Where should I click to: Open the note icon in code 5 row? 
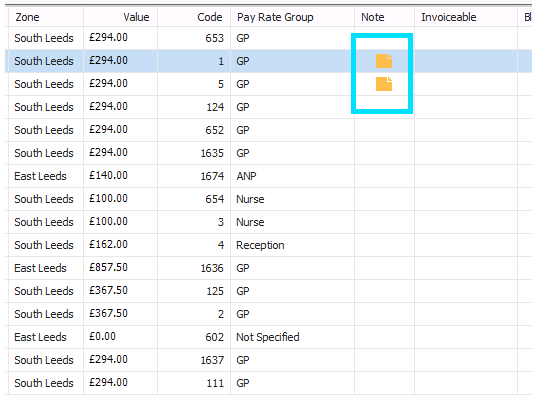tap(384, 84)
